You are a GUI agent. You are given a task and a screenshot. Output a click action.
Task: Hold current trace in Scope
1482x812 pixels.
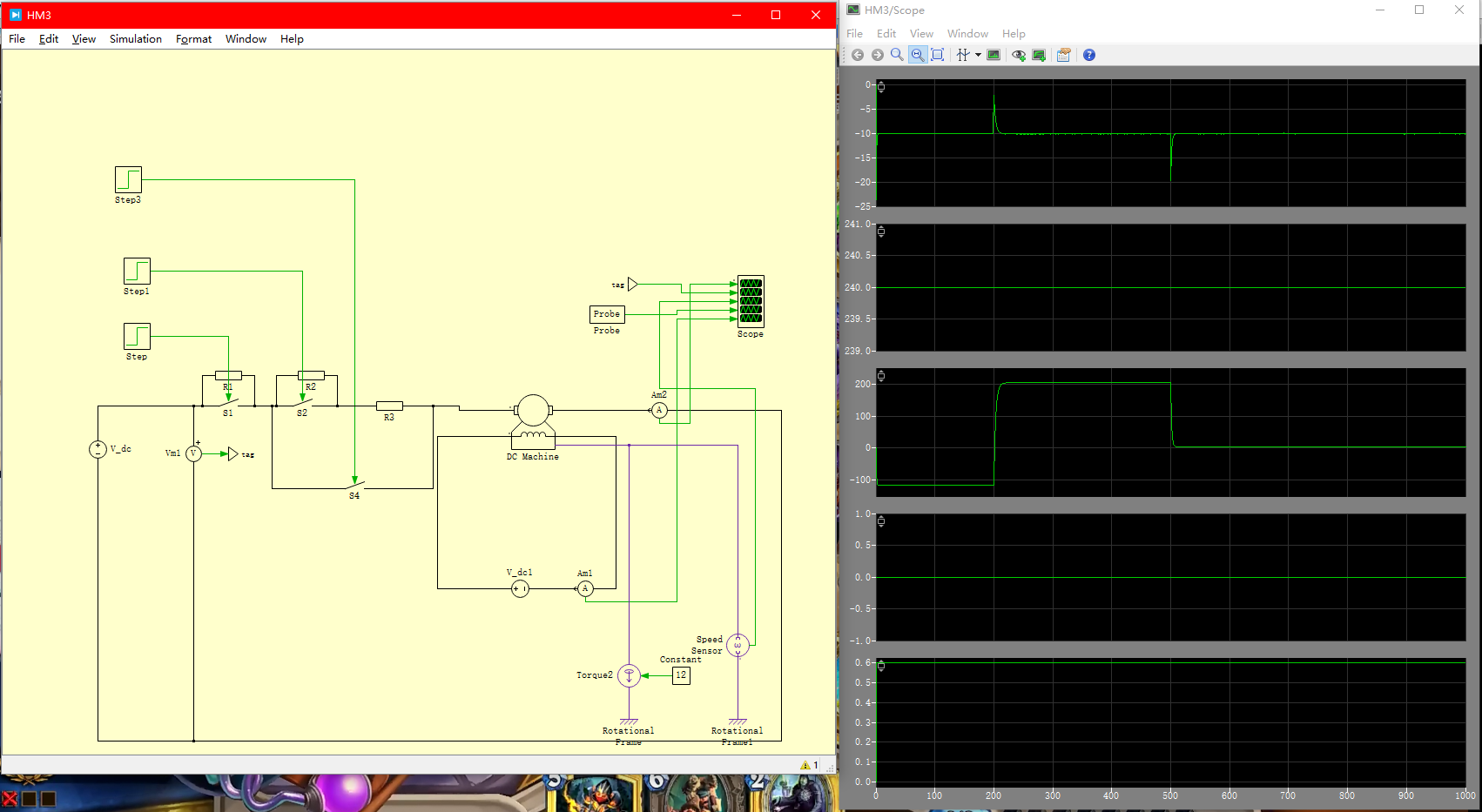(1039, 55)
